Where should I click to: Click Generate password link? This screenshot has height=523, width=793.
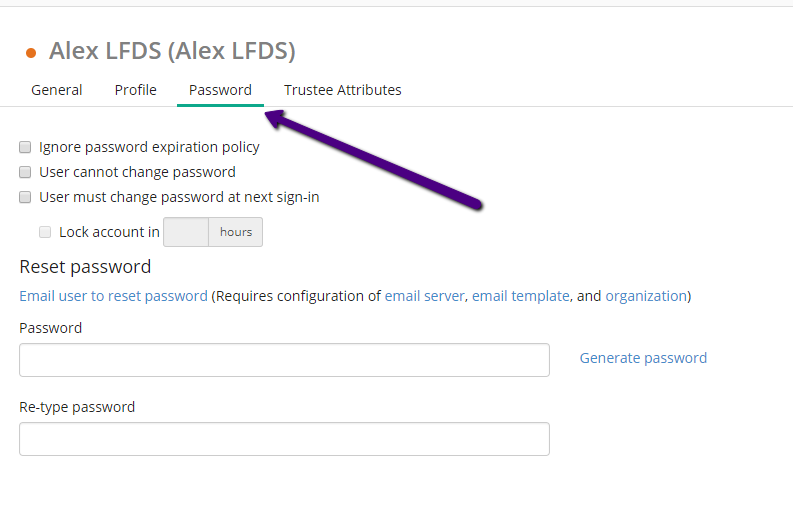click(x=643, y=358)
